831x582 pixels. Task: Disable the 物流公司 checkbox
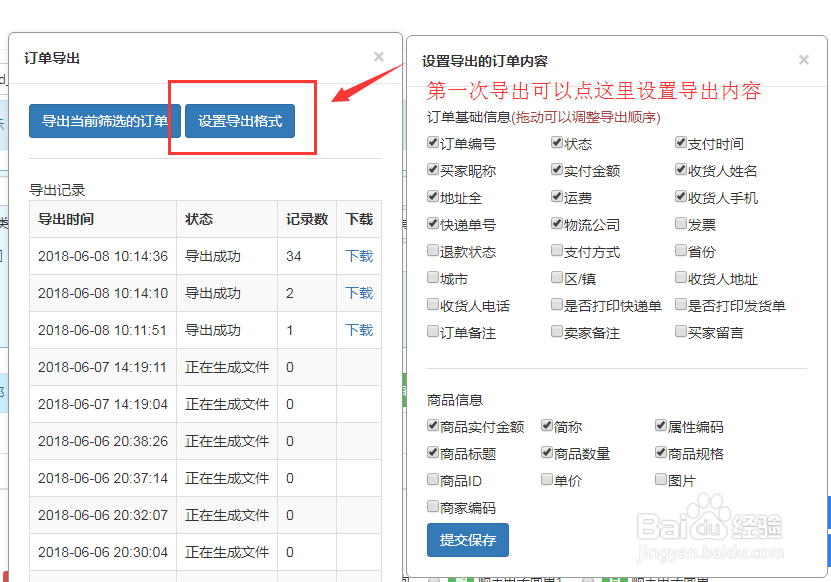(x=556, y=224)
